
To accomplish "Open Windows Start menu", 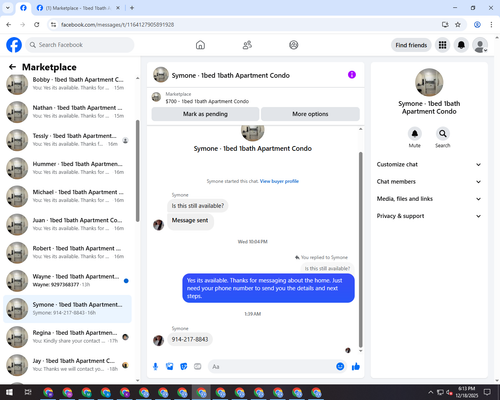I will click(x=9, y=392).
